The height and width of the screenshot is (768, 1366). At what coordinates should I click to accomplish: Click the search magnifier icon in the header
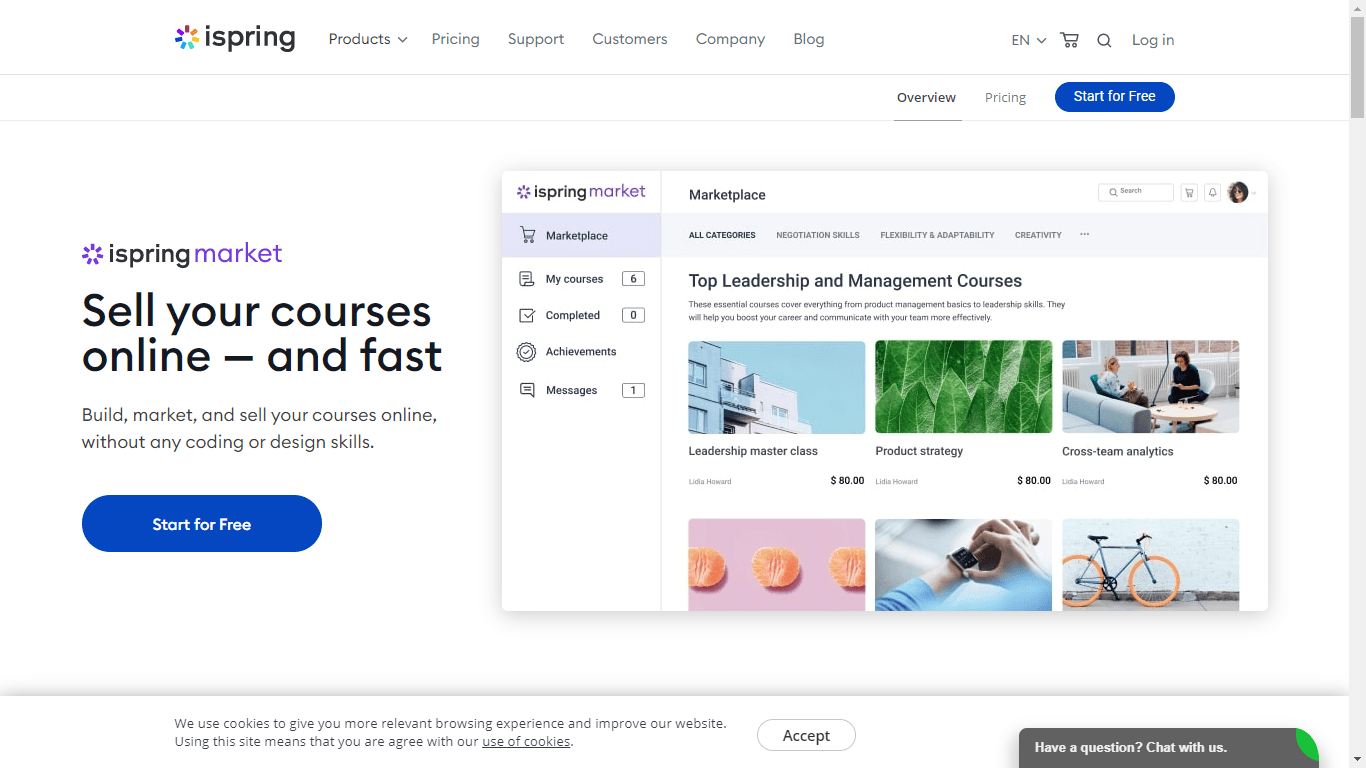(1104, 41)
